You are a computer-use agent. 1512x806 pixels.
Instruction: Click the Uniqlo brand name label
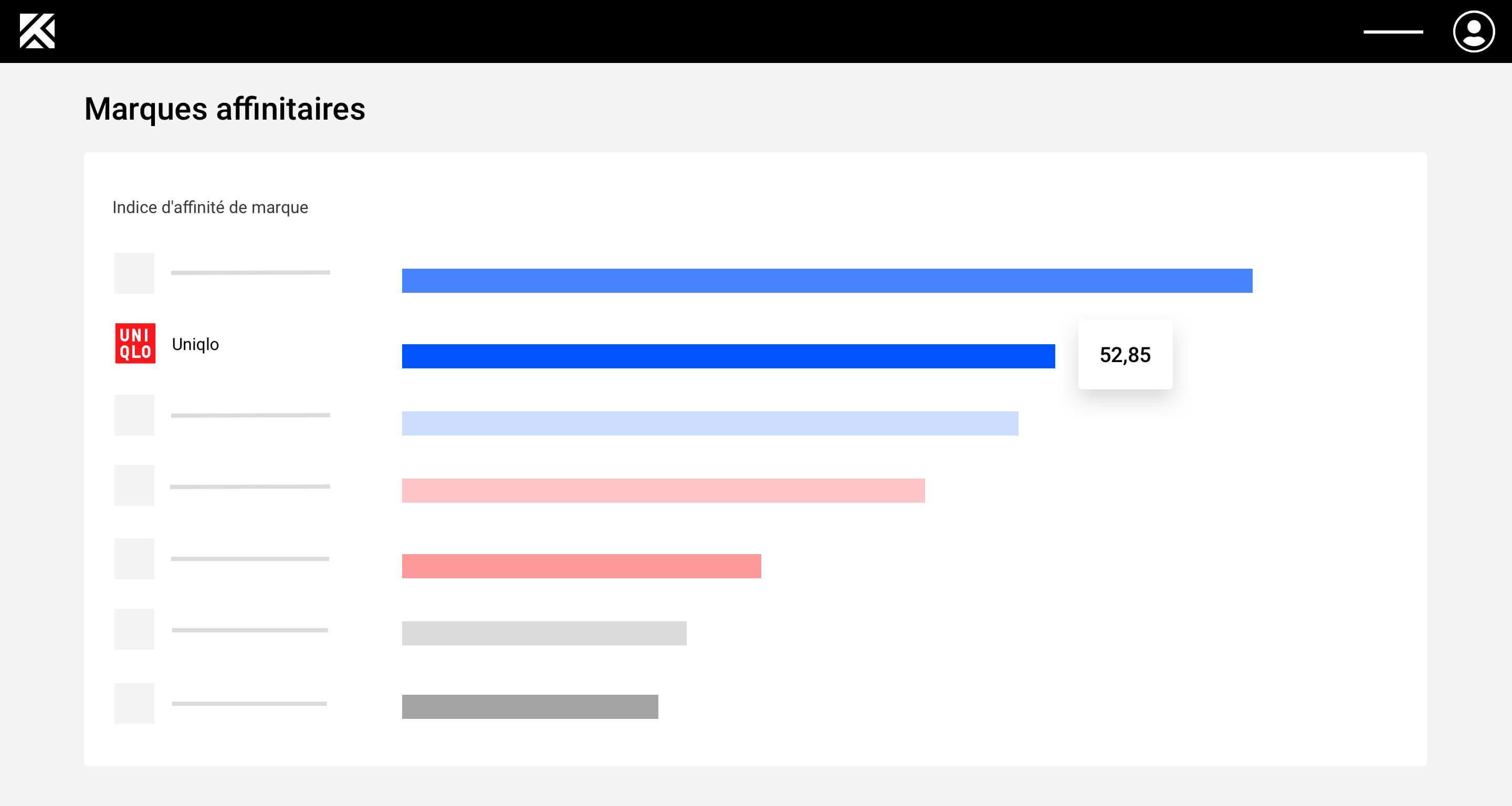(x=195, y=344)
